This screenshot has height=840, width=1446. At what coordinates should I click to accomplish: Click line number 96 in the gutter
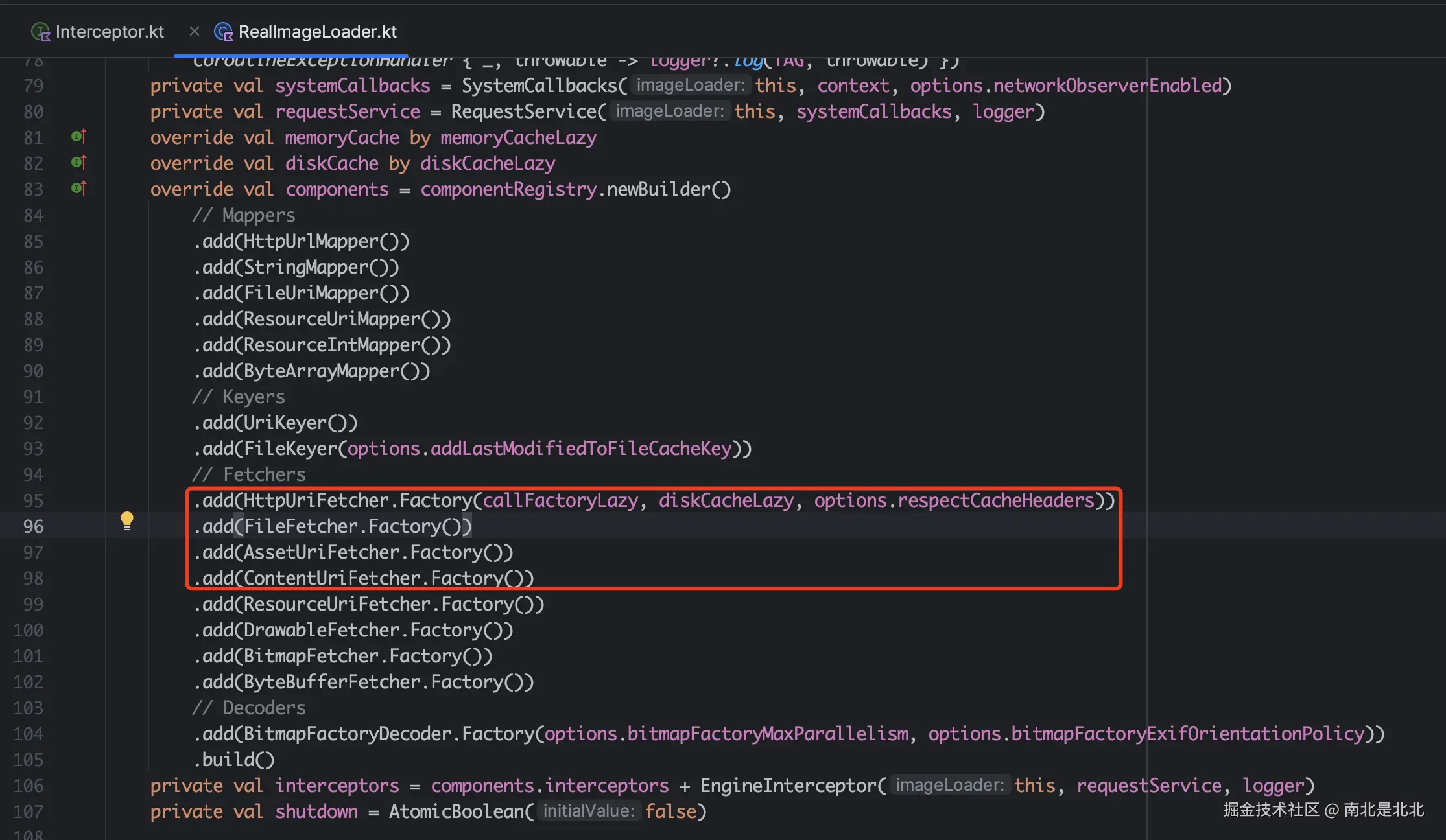click(33, 526)
